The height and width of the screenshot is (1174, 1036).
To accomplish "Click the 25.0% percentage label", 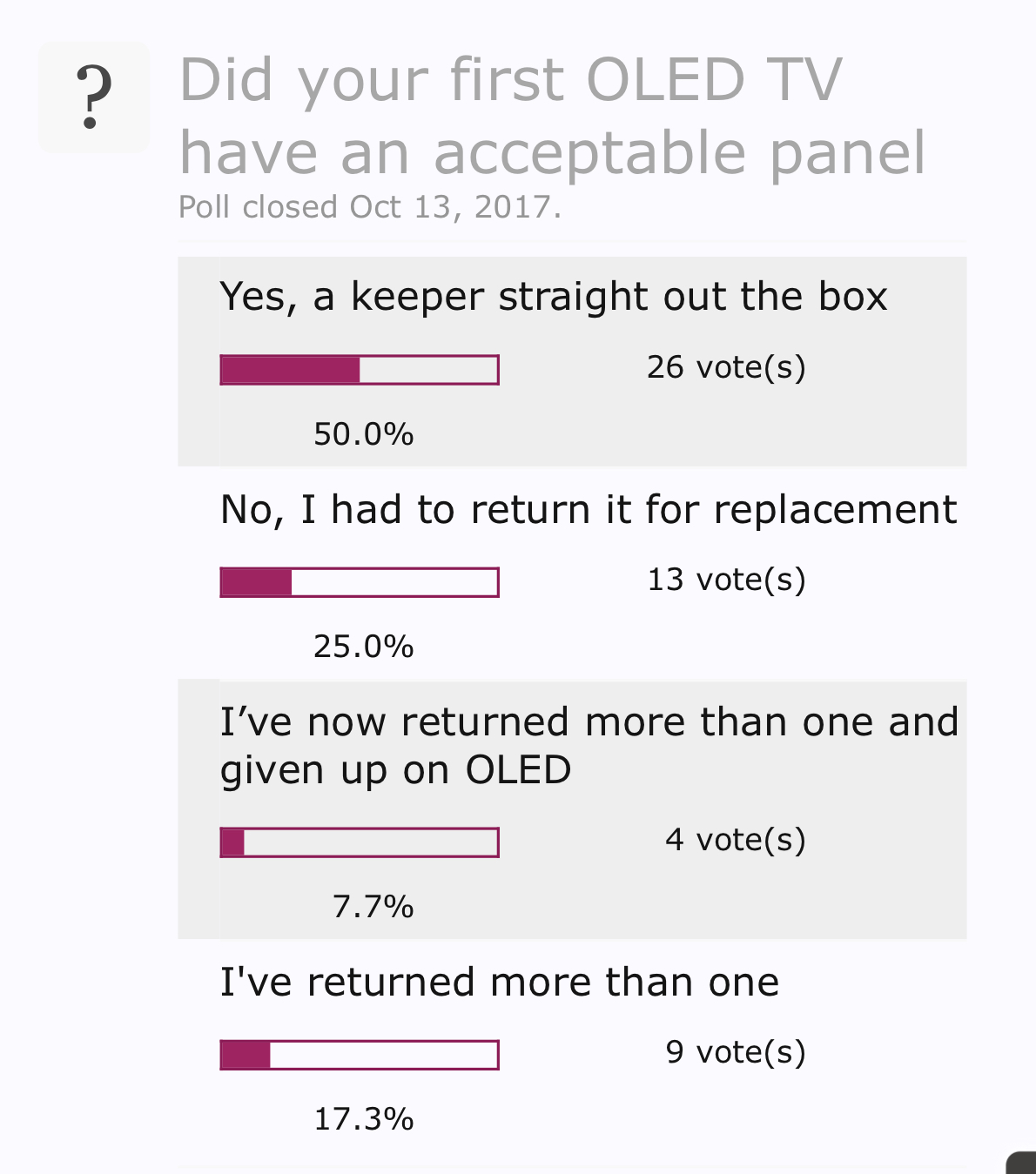I will pyautogui.click(x=364, y=647).
